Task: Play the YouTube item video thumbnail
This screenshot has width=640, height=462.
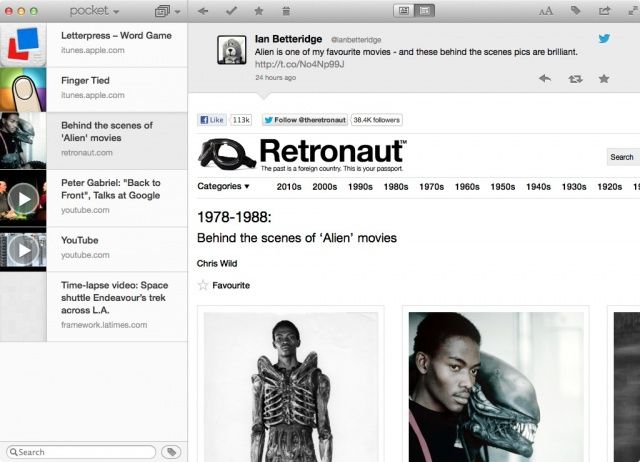Action: 23,249
